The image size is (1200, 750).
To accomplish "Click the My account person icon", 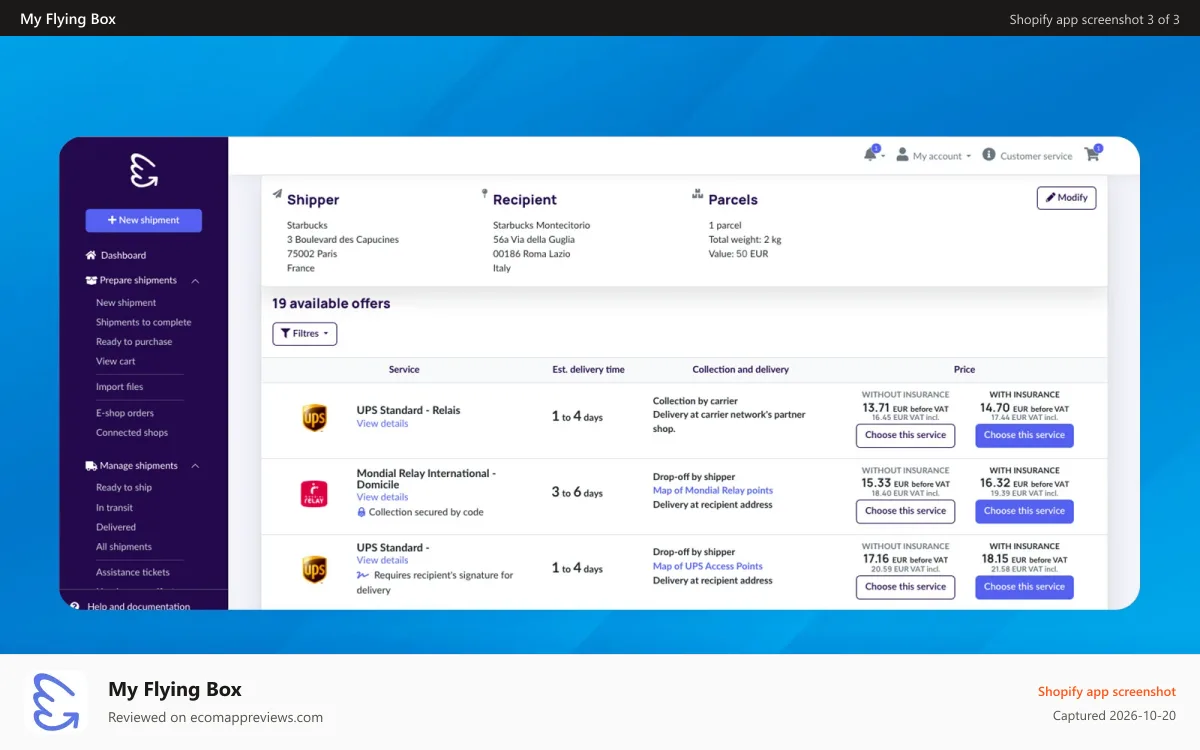I will pyautogui.click(x=902, y=155).
